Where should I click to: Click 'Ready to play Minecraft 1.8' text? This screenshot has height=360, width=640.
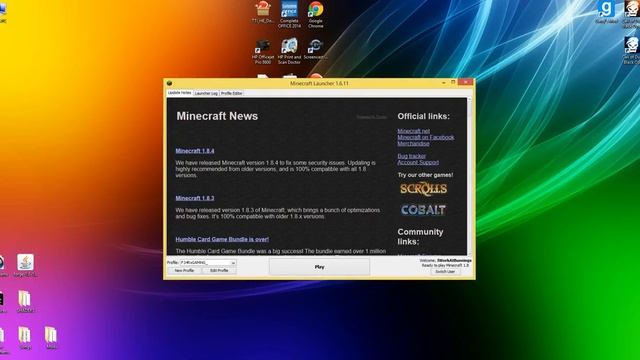[445, 265]
